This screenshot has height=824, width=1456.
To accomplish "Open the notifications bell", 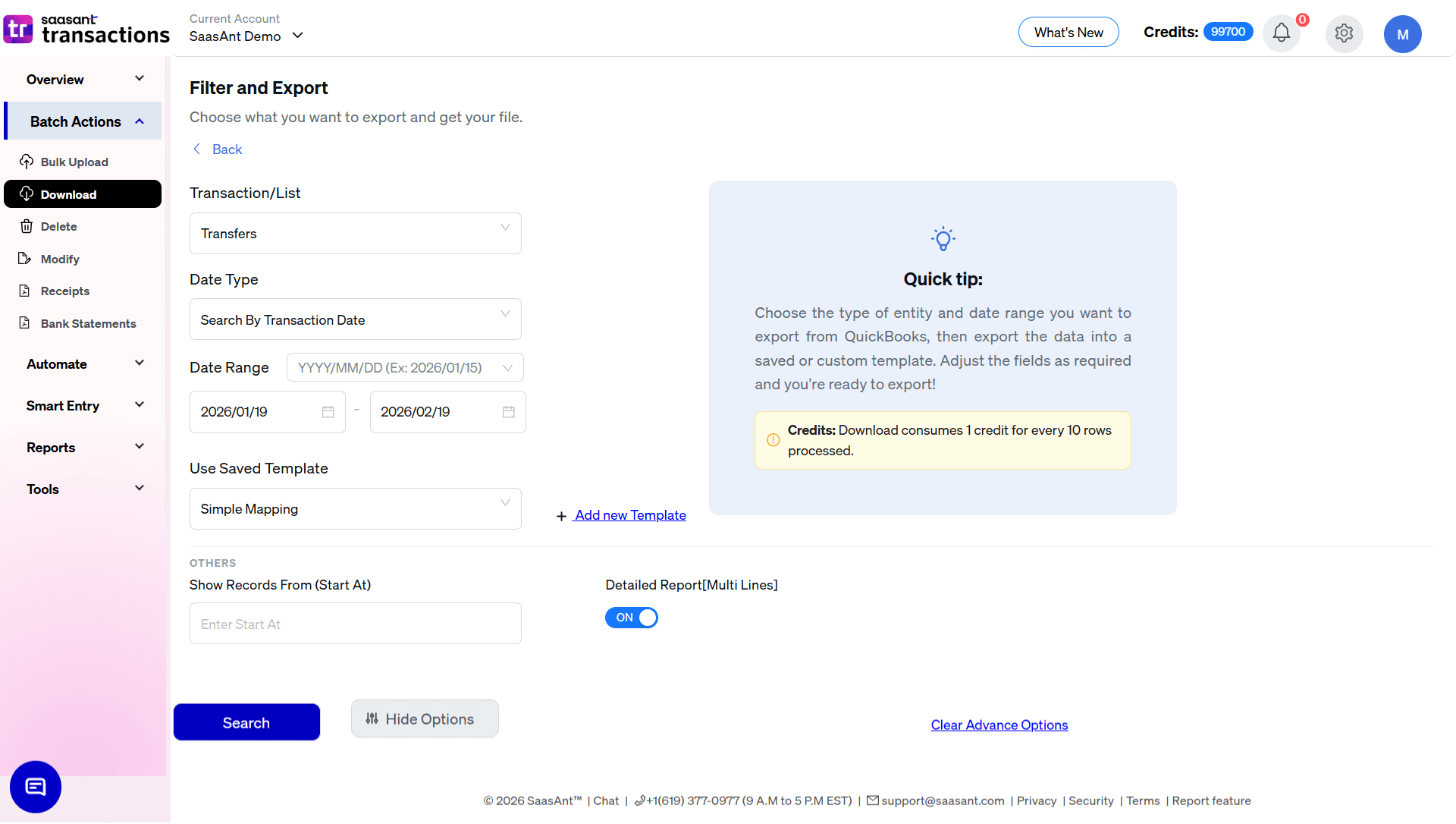I will [x=1281, y=33].
